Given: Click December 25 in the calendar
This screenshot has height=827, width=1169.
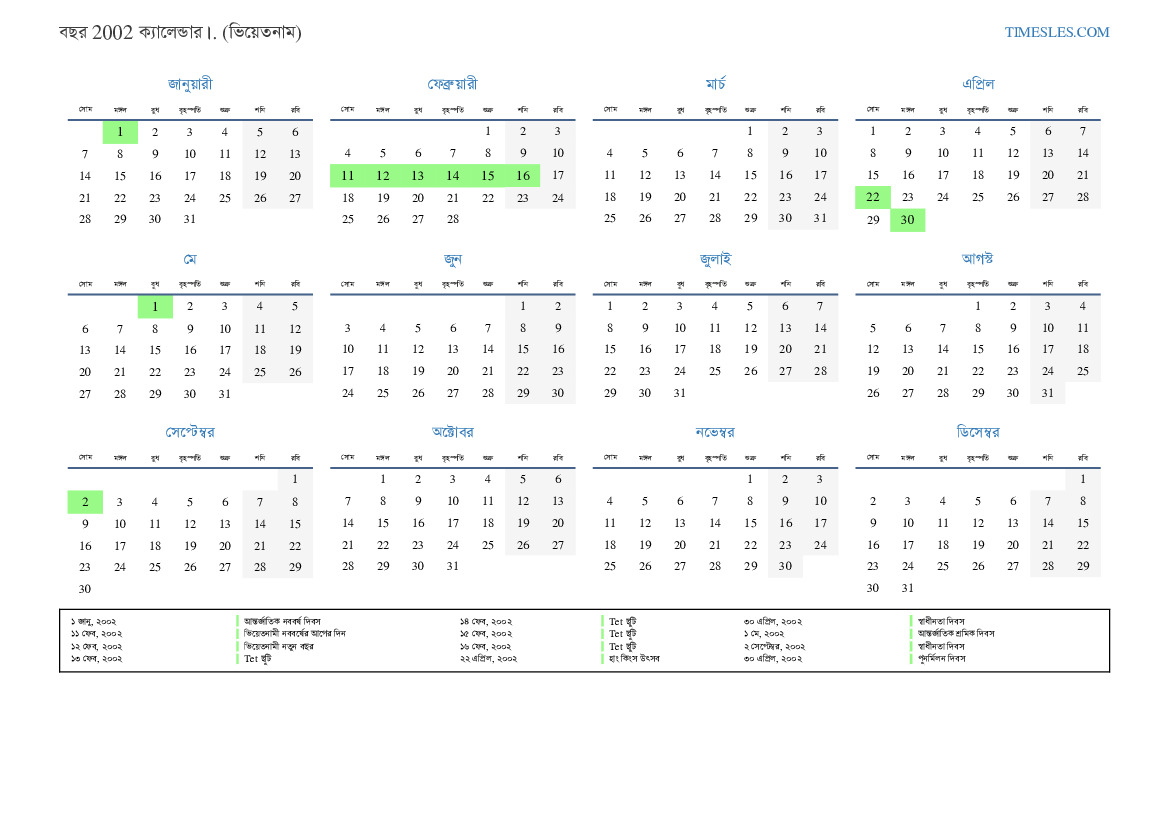Looking at the screenshot, I should click(x=942, y=566).
